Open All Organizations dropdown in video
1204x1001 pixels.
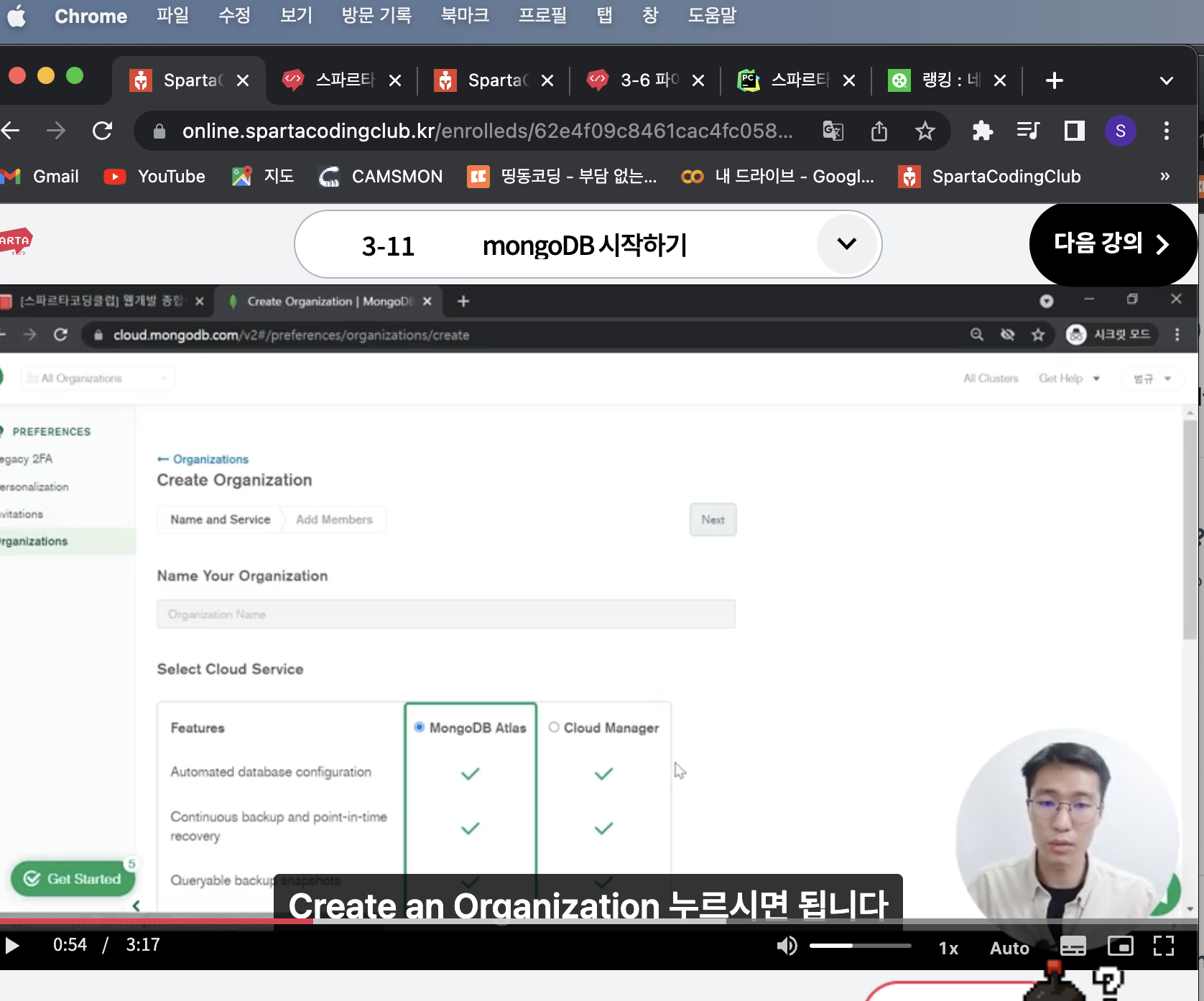(x=98, y=378)
